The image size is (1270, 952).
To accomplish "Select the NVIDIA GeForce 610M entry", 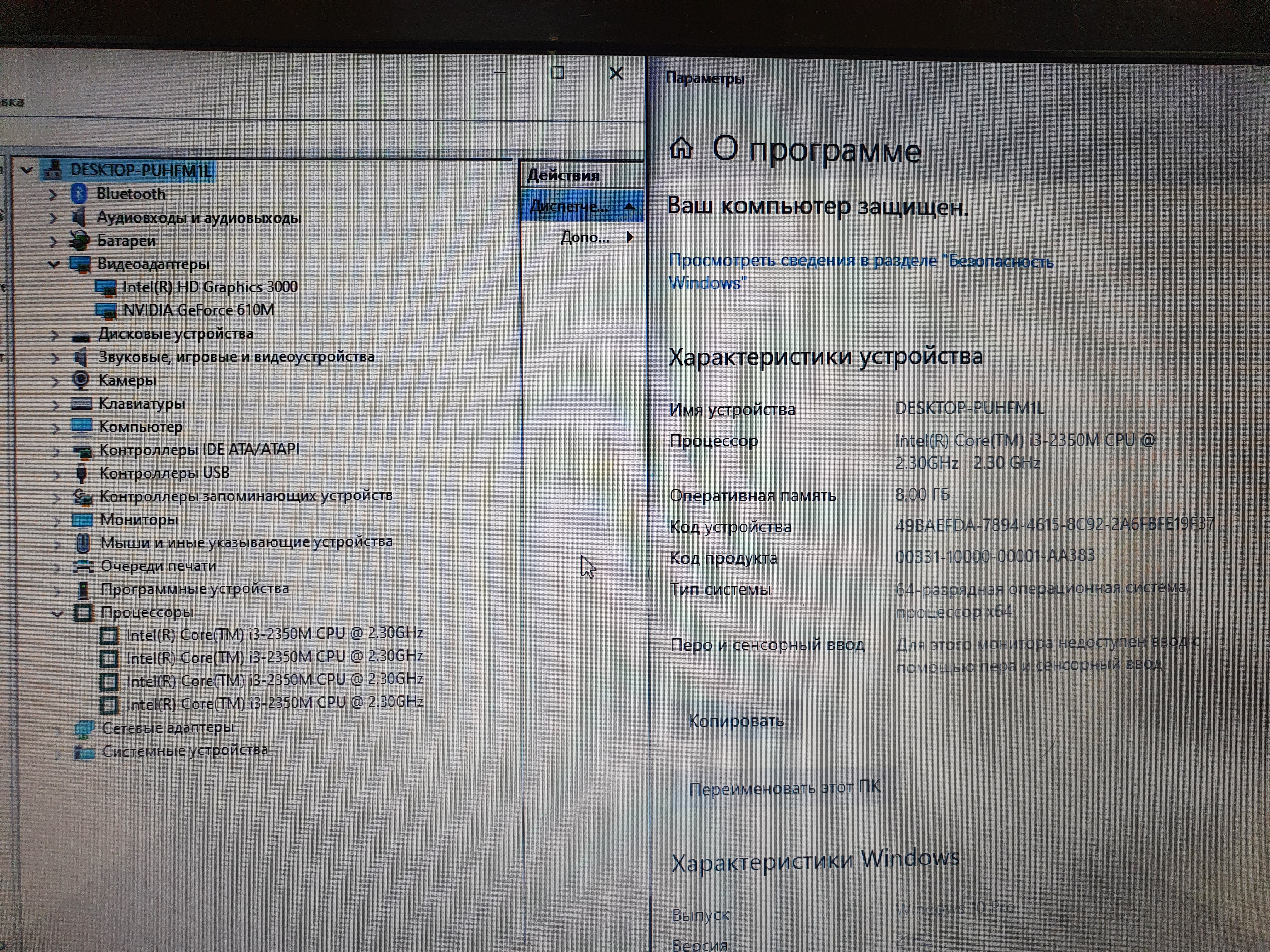I will click(199, 310).
